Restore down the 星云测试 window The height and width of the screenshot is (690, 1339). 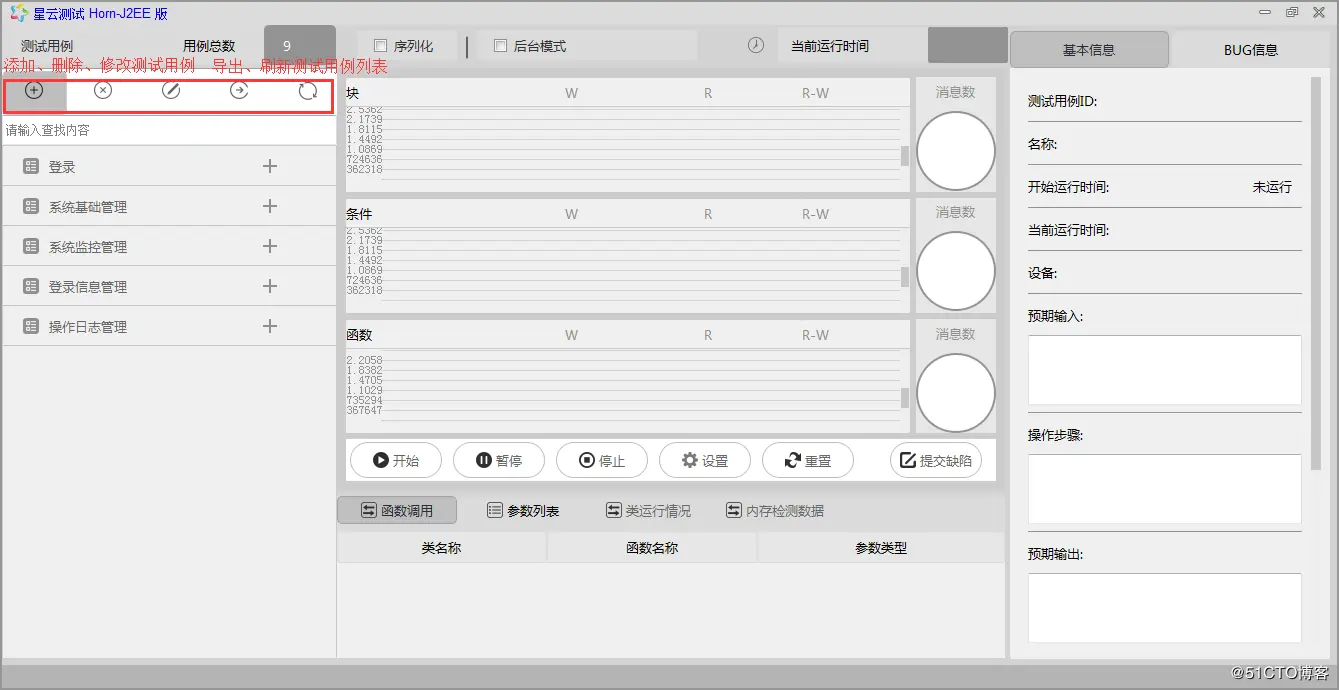(x=1292, y=12)
